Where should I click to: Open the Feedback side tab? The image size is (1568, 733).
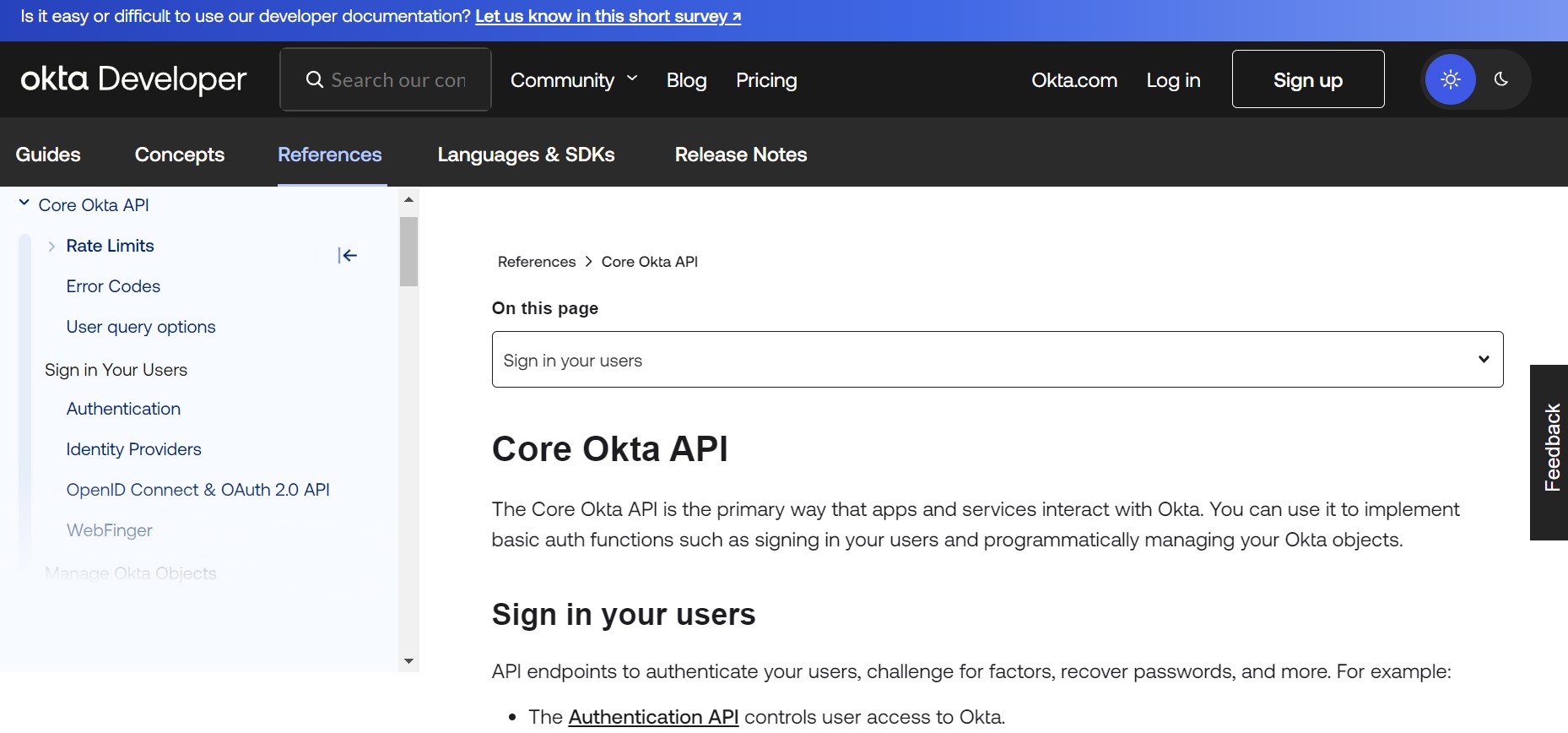click(1549, 452)
